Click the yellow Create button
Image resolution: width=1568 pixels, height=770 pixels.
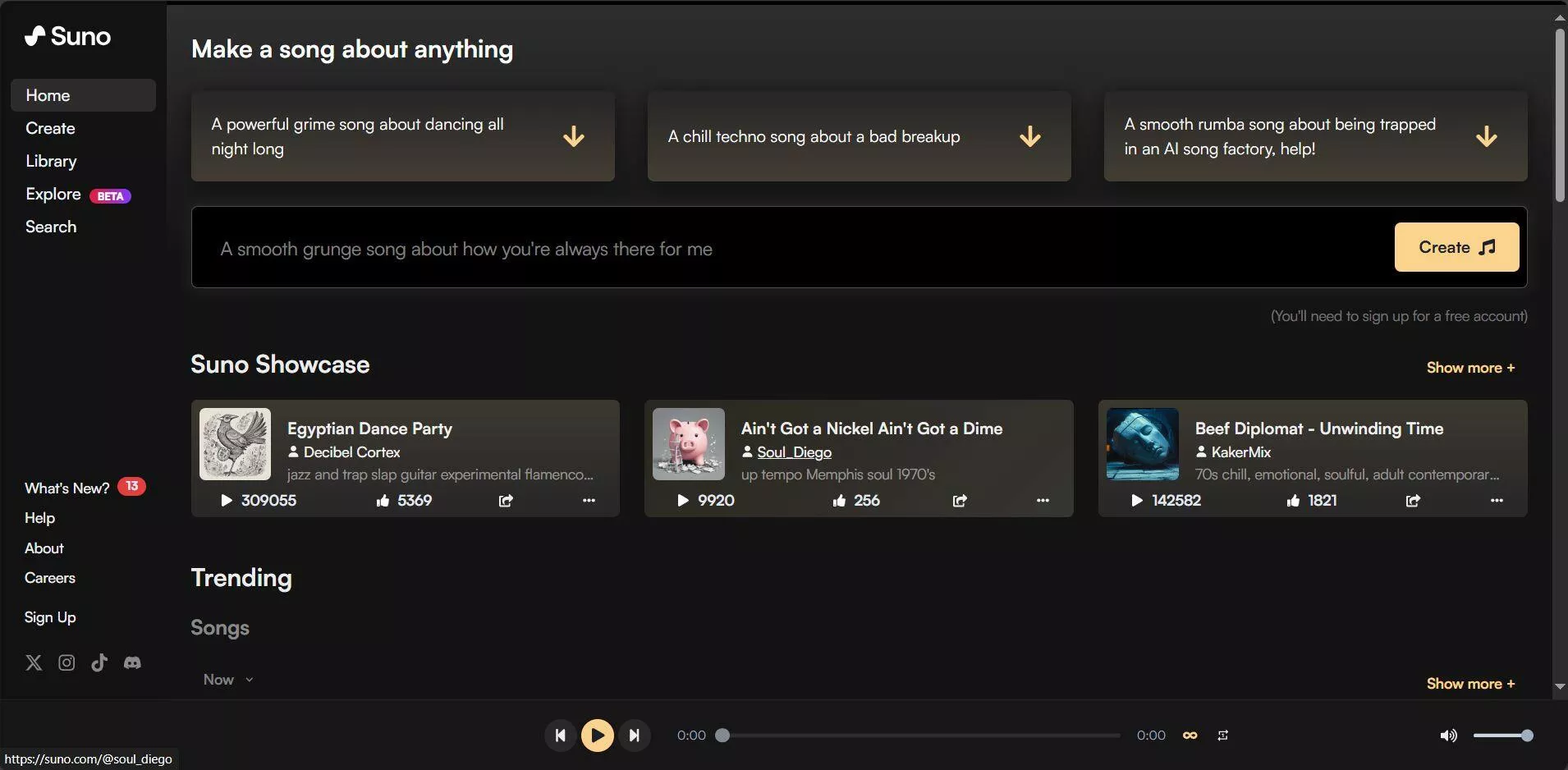point(1456,247)
